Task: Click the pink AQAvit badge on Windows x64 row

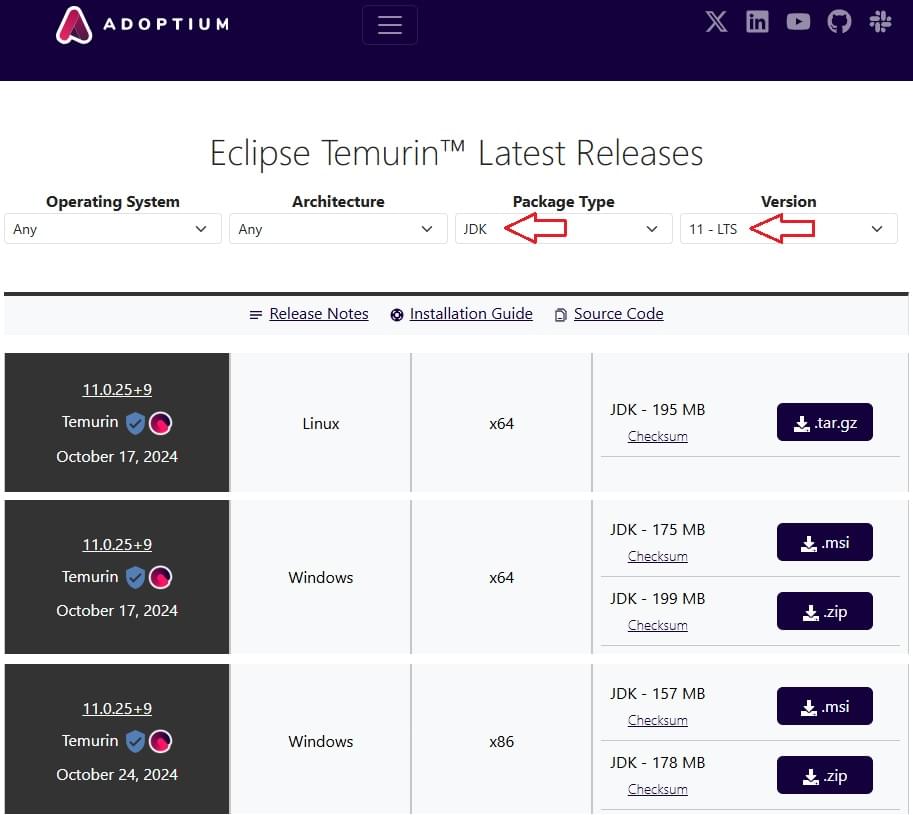Action: tap(160, 577)
